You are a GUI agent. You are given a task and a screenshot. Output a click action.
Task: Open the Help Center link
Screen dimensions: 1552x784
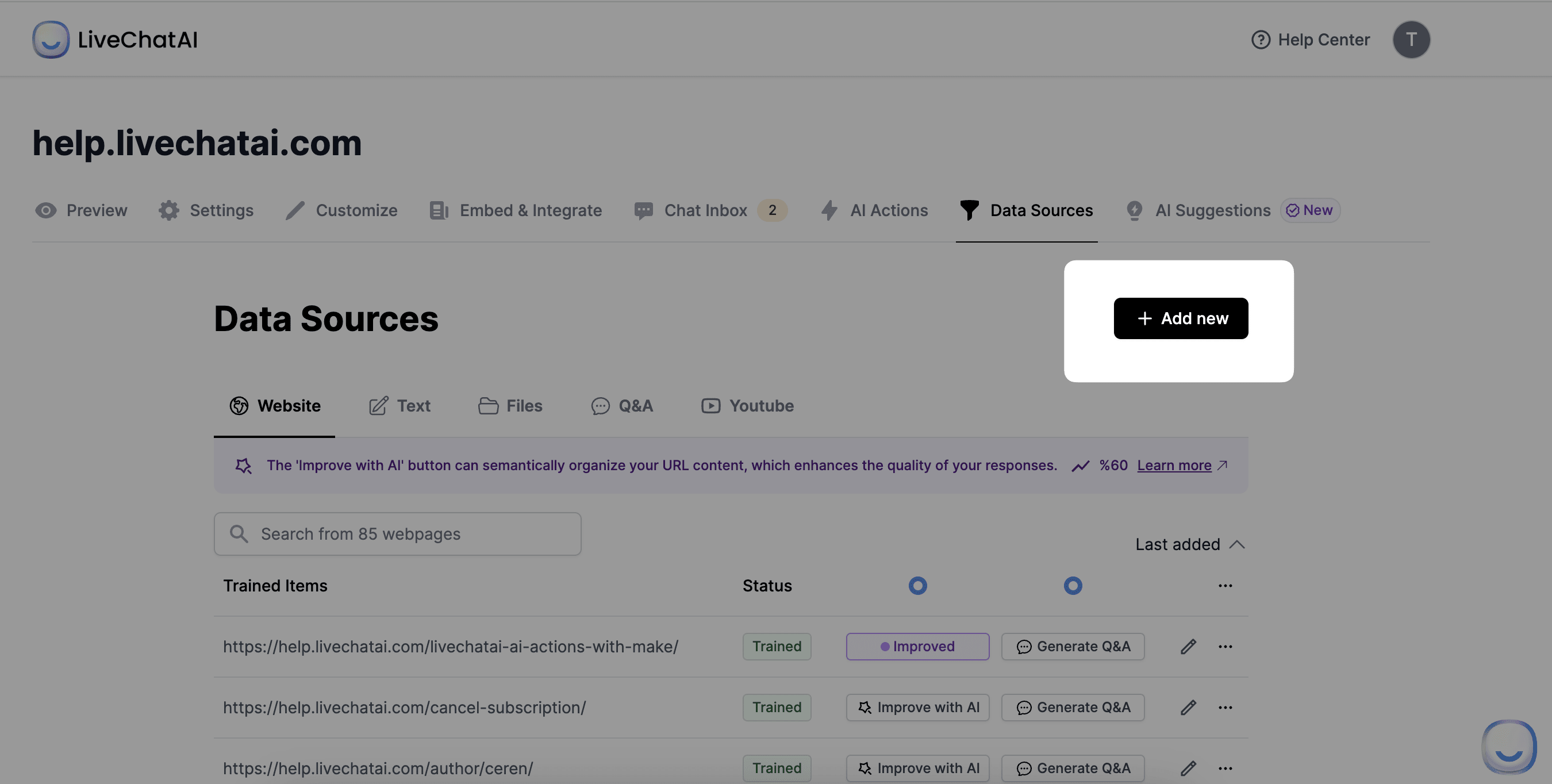coord(1311,40)
